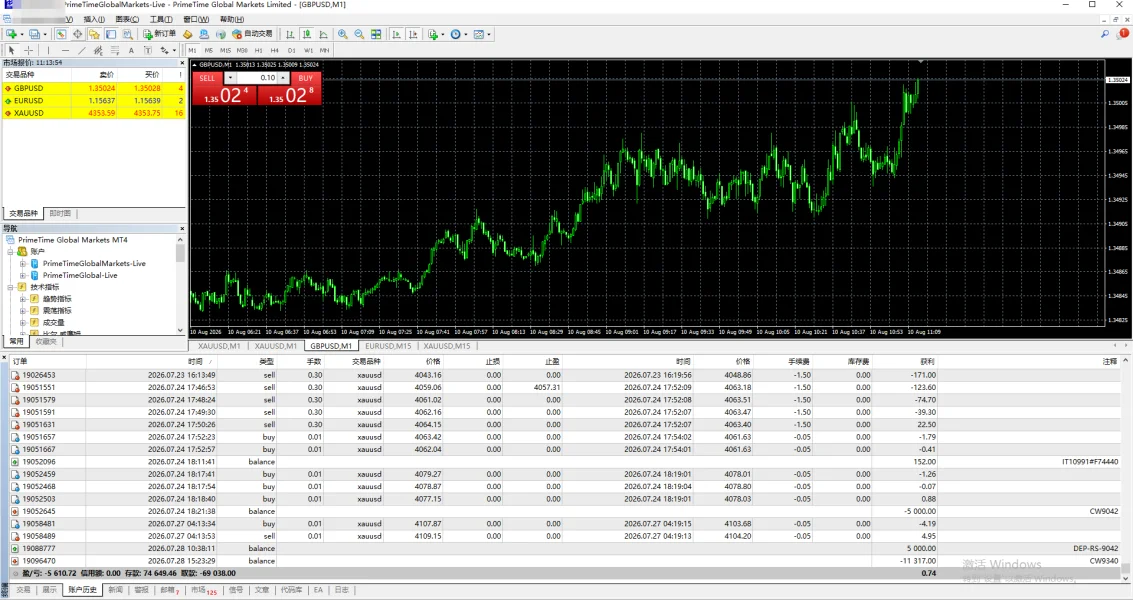Open the EURUSD,M15 chart tab
Screen dimensions: 1133x600
(388, 346)
